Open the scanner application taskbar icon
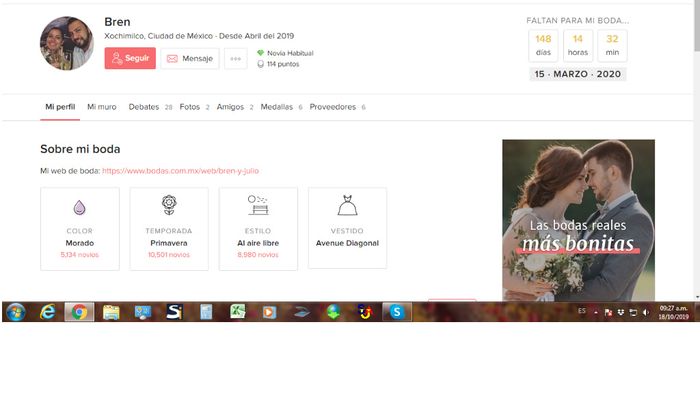 click(301, 312)
